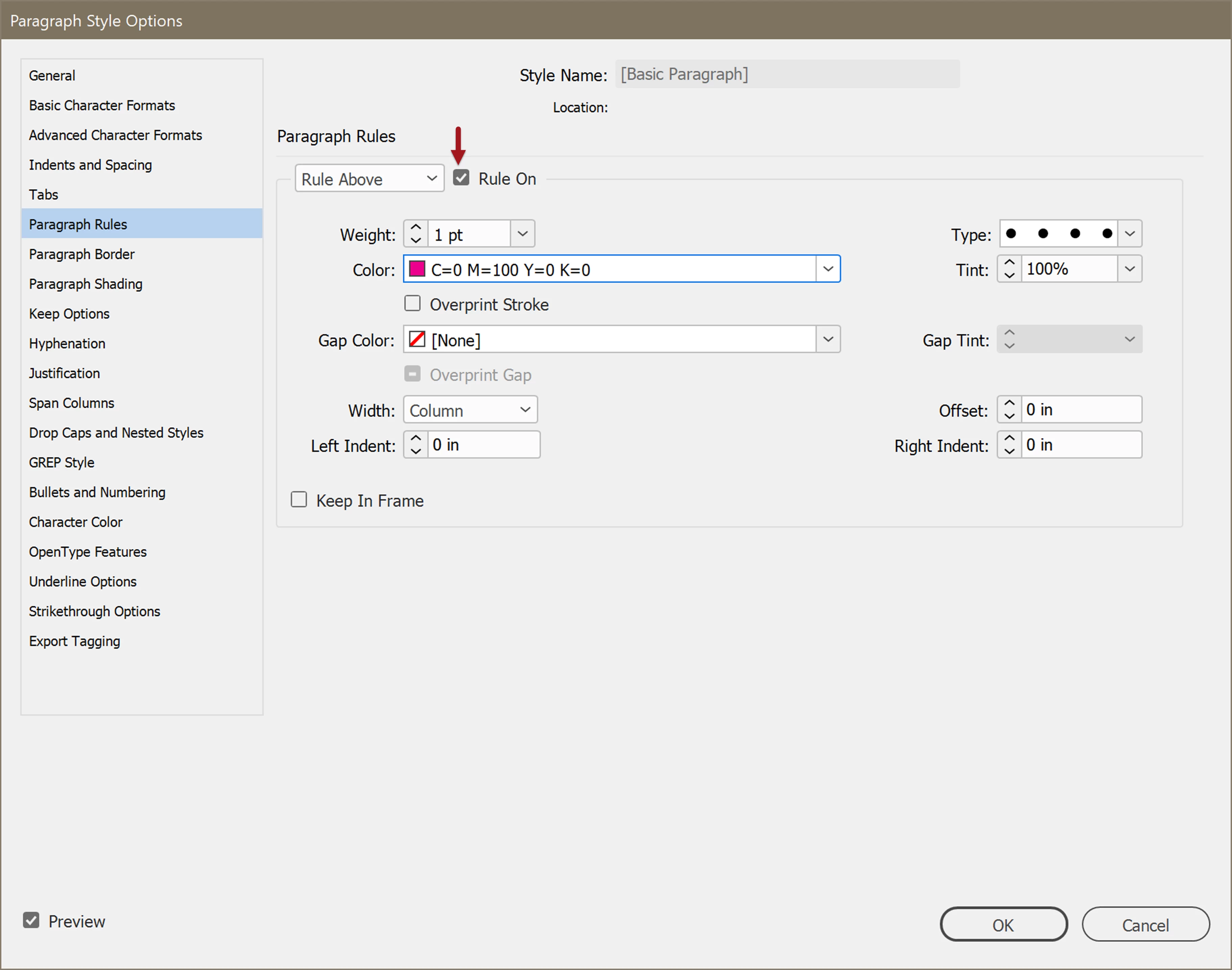Disable the Preview checkbox
This screenshot has width=1232, height=970.
[31, 921]
